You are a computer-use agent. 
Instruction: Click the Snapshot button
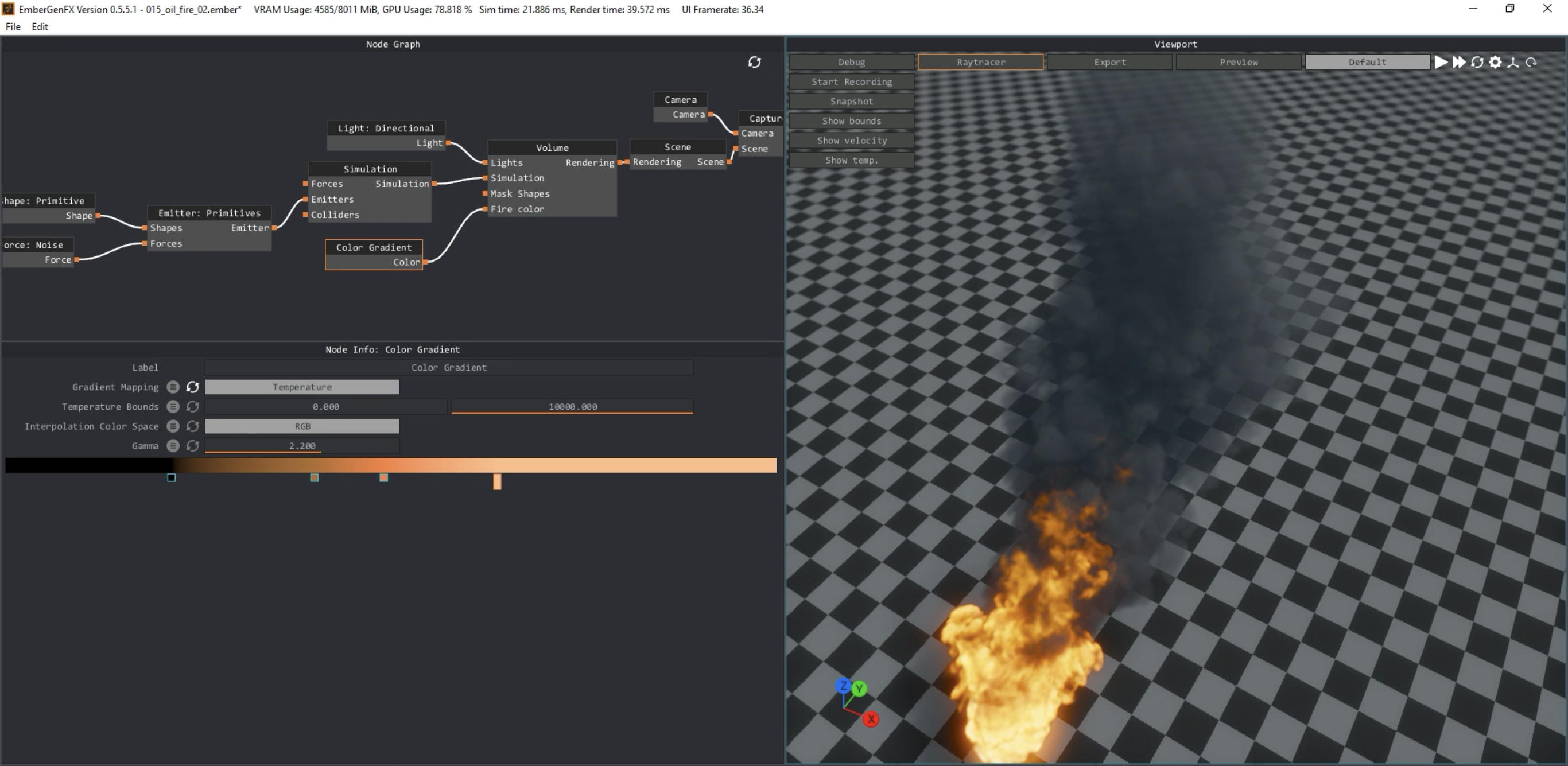(851, 102)
